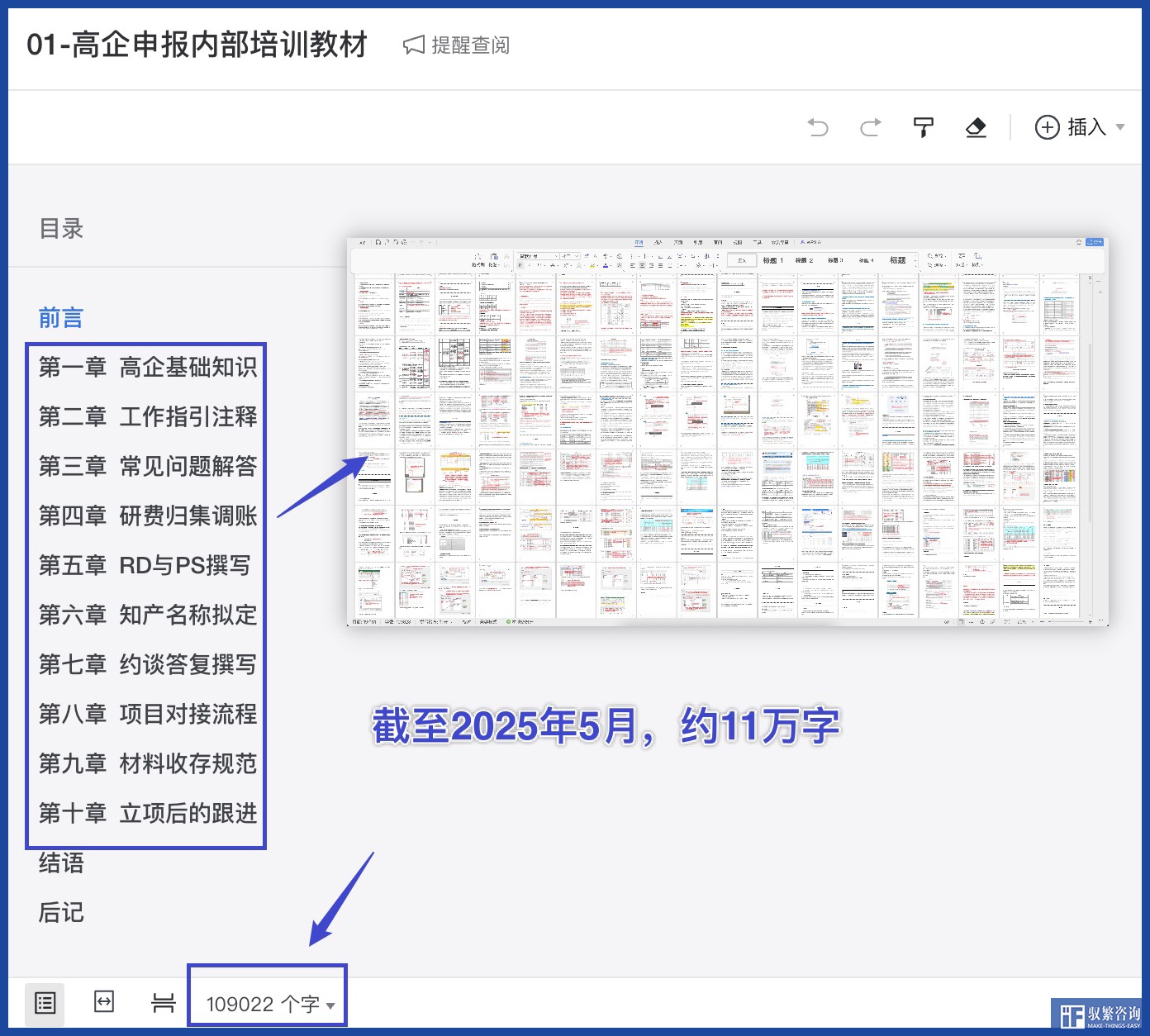Go to 第一章 高企基础知识
Image resolution: width=1150 pixels, height=1036 pixels.
(148, 368)
